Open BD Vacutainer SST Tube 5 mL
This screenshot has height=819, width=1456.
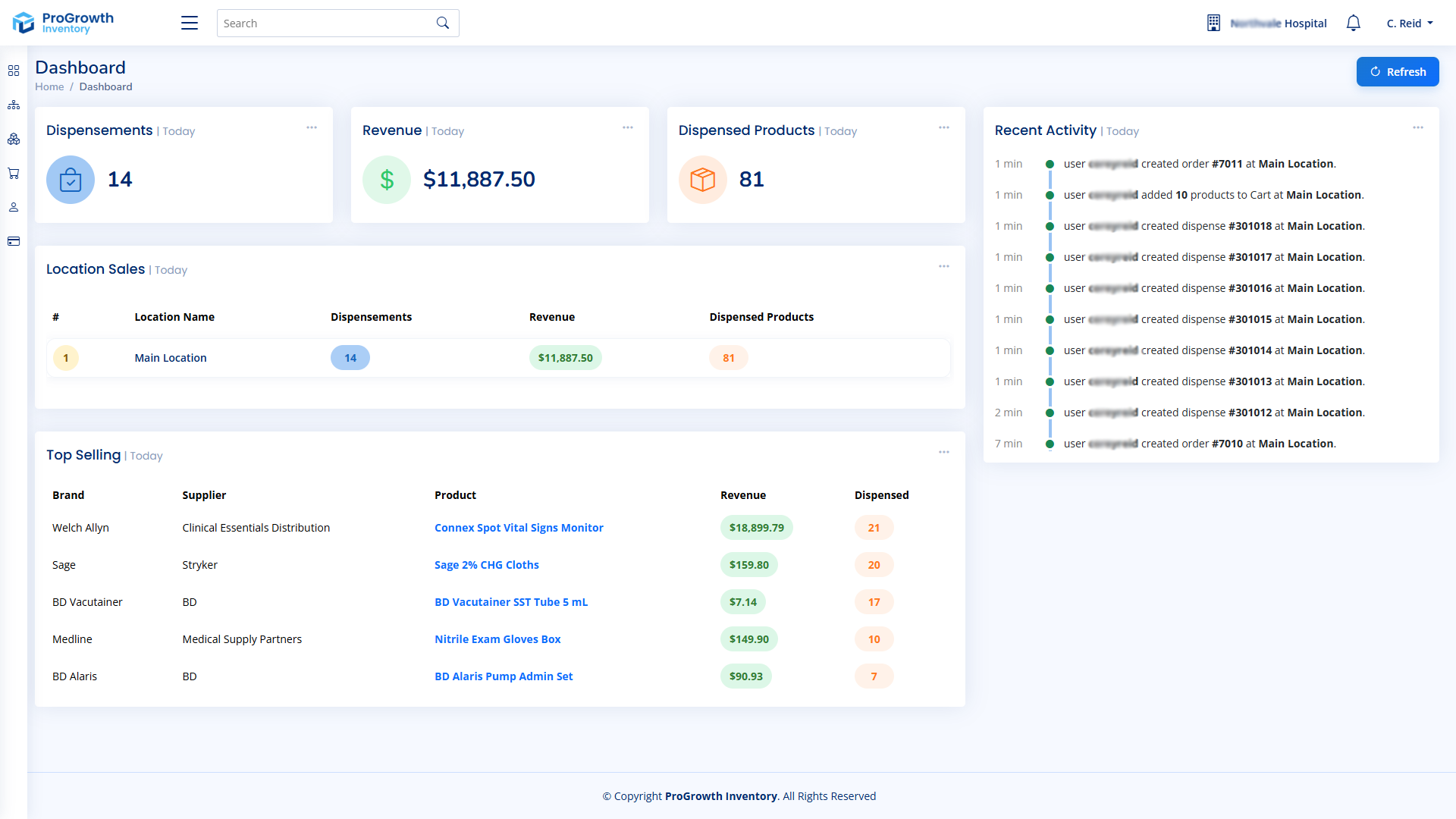click(511, 602)
